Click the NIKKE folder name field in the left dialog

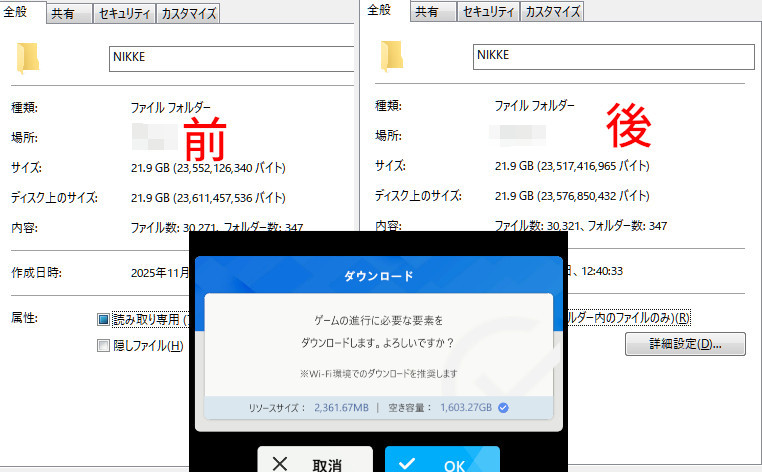230,59
